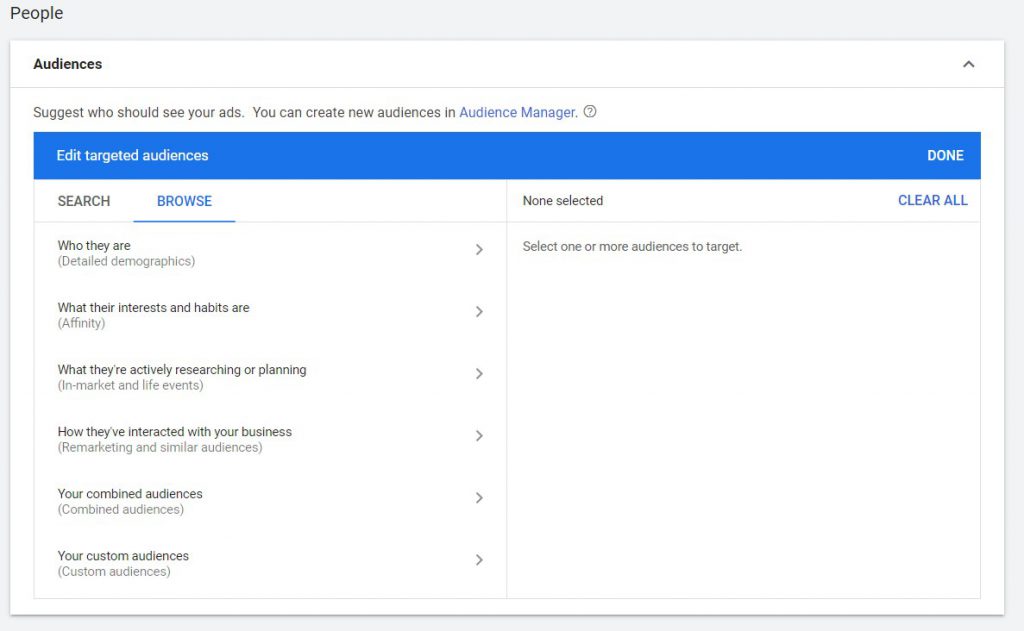This screenshot has height=631, width=1024.
Task: Click 'Suggest who should see your ads.'
Action: [x=138, y=112]
